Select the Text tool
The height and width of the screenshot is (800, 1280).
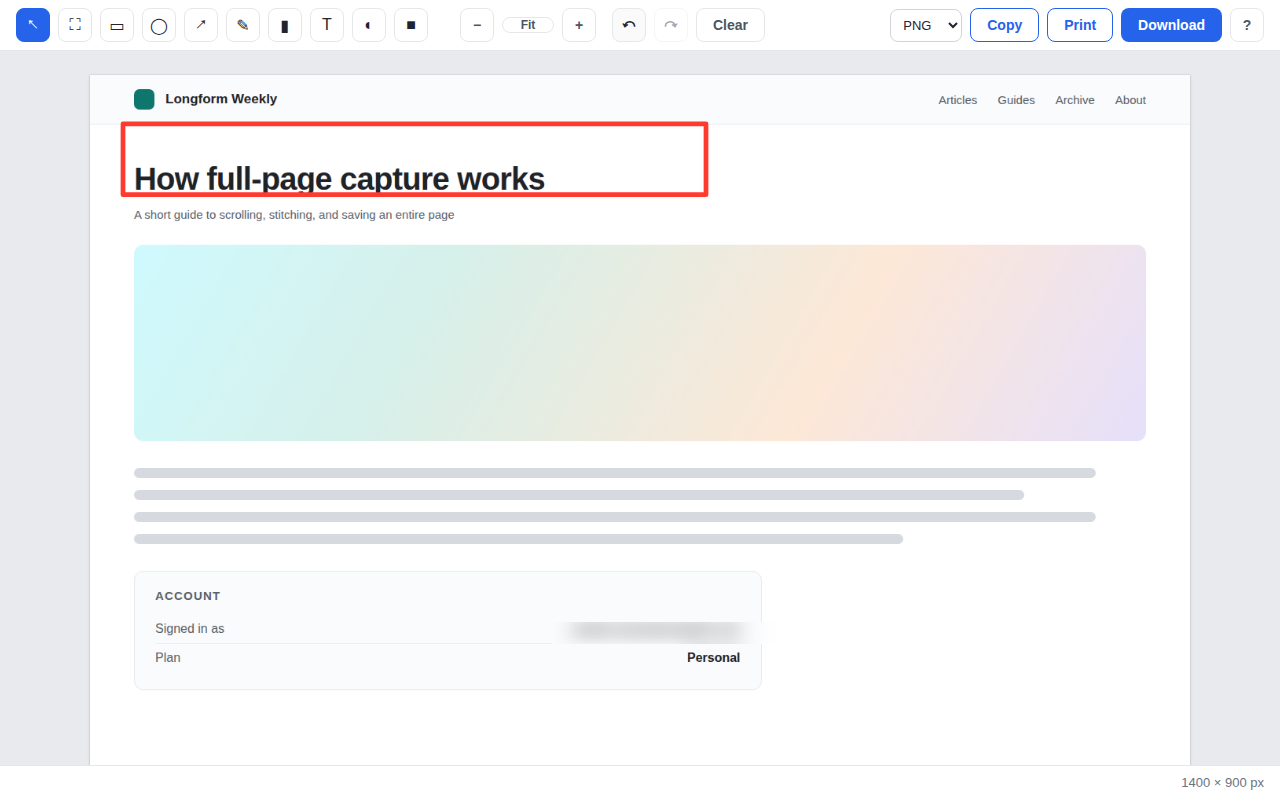(x=327, y=25)
